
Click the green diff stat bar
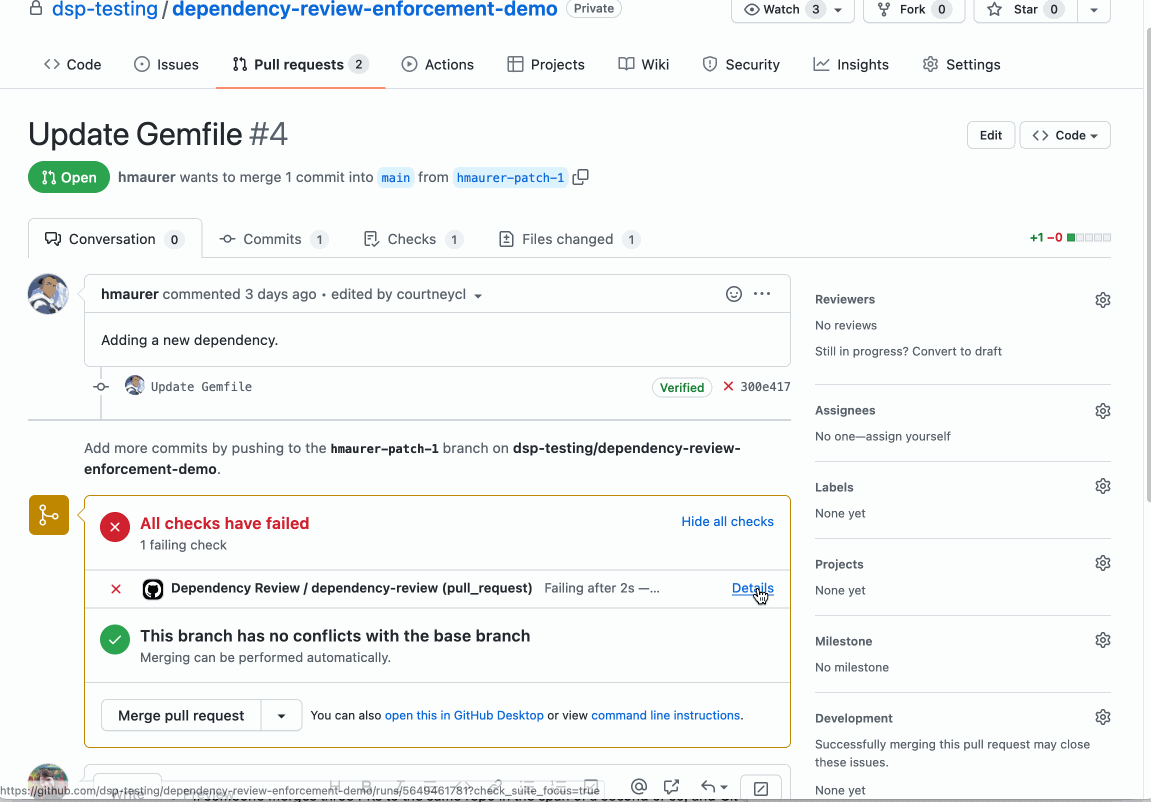pos(1071,238)
